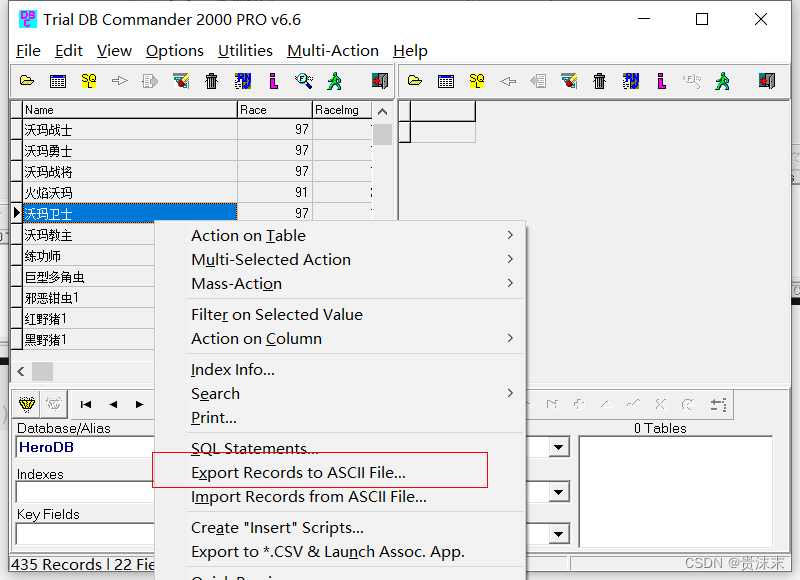The image size is (800, 580).
Task: Click insert record plus icon in right navigator
Action: pyautogui.click(x=579, y=405)
